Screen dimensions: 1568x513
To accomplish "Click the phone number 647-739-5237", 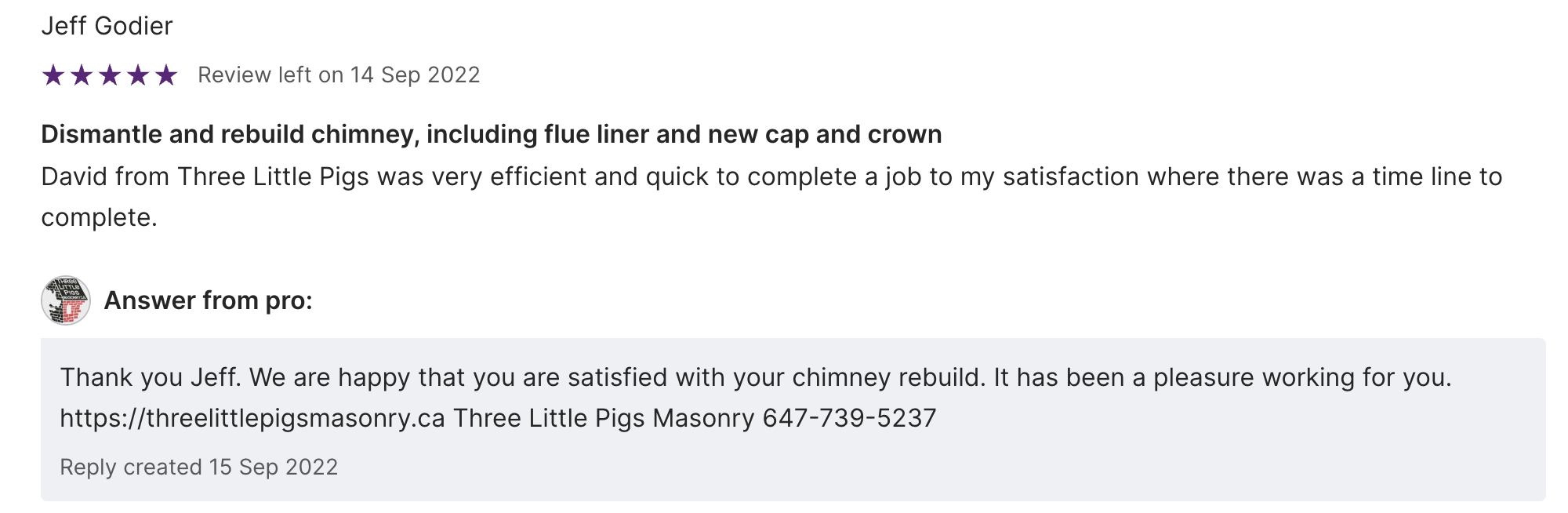I will tap(849, 418).
